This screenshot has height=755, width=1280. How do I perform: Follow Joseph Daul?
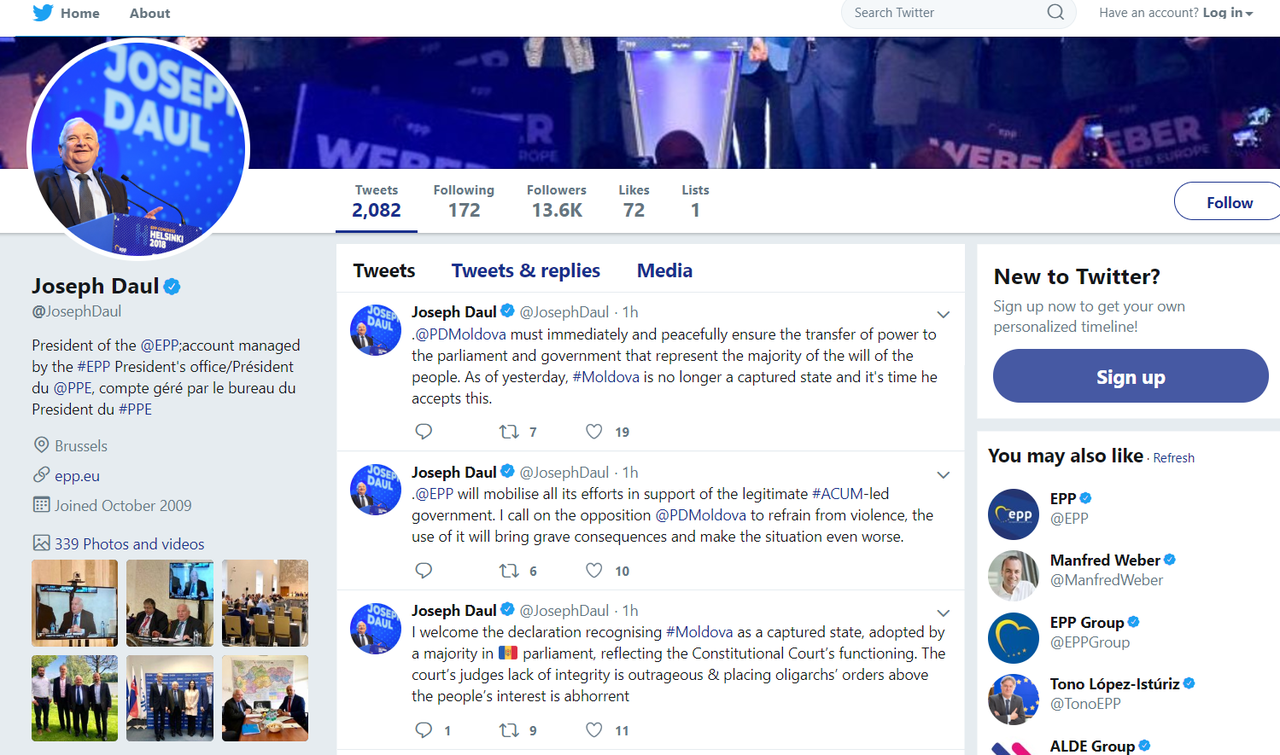[x=1228, y=202]
